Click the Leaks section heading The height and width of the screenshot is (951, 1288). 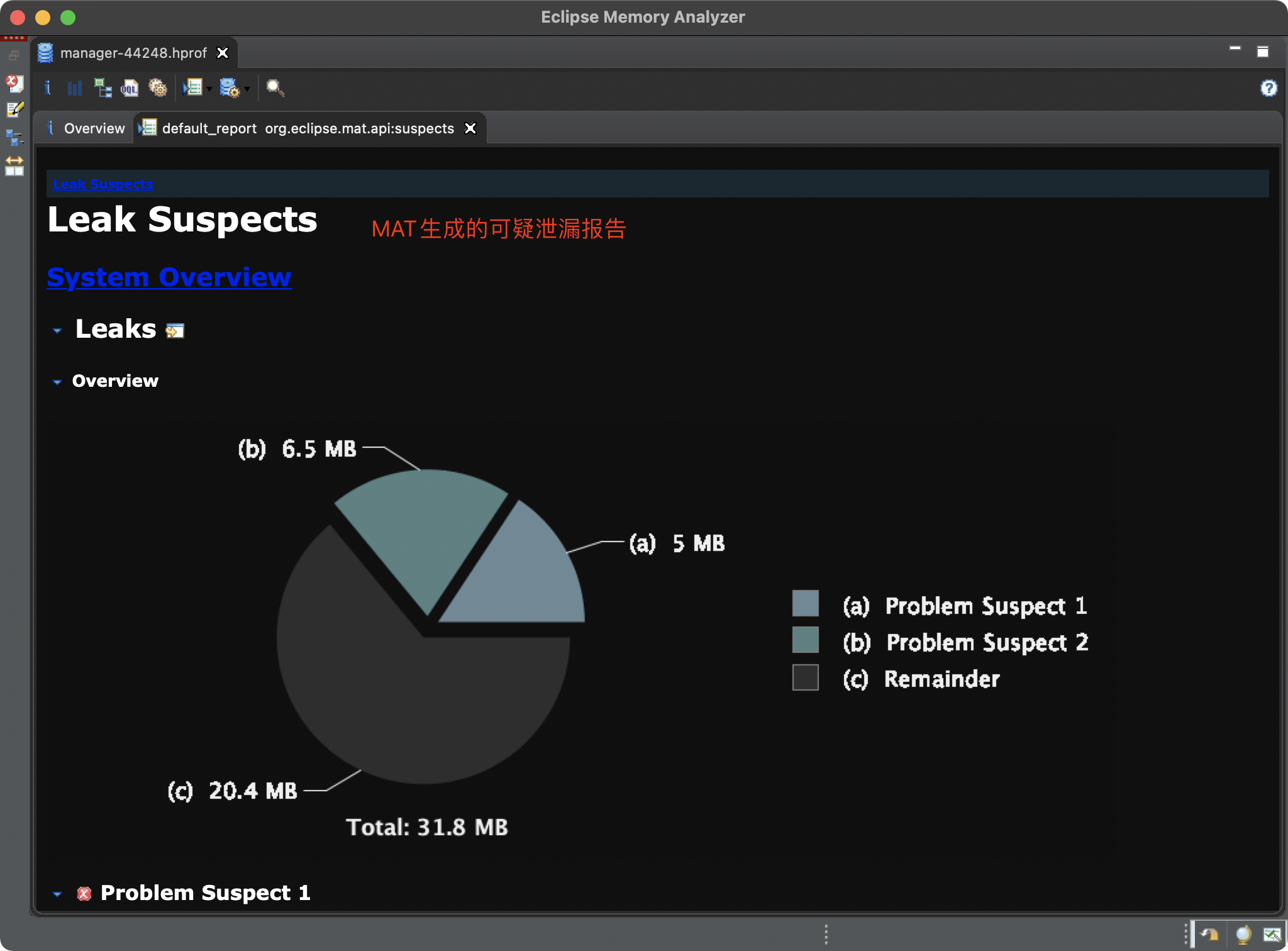tap(116, 330)
